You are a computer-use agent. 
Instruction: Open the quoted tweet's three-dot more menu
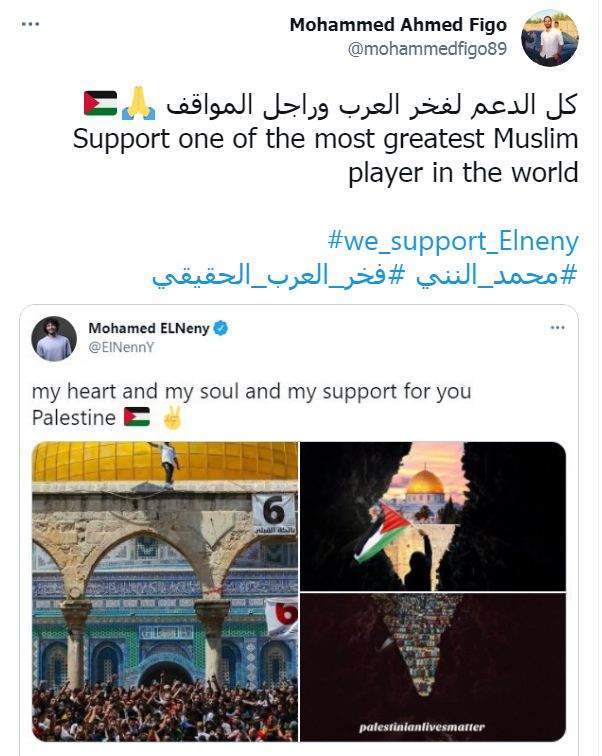[557, 328]
